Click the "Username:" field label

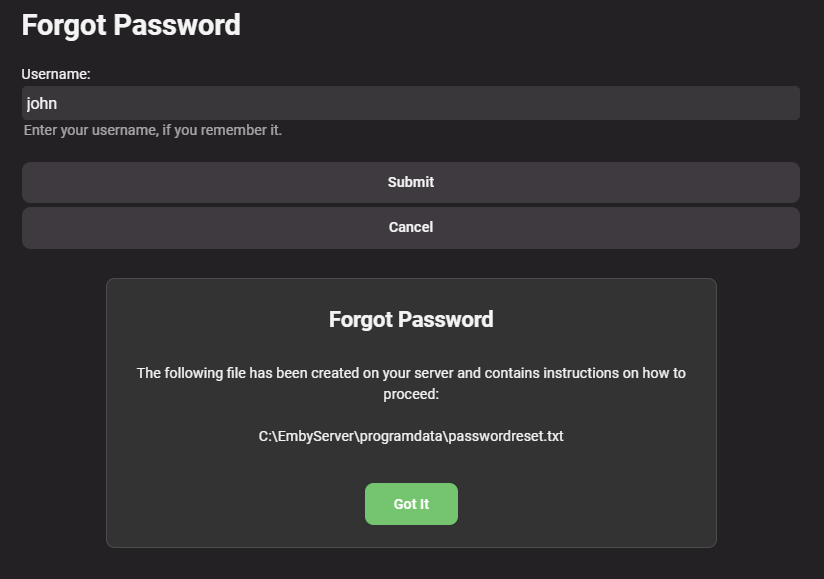click(x=56, y=74)
